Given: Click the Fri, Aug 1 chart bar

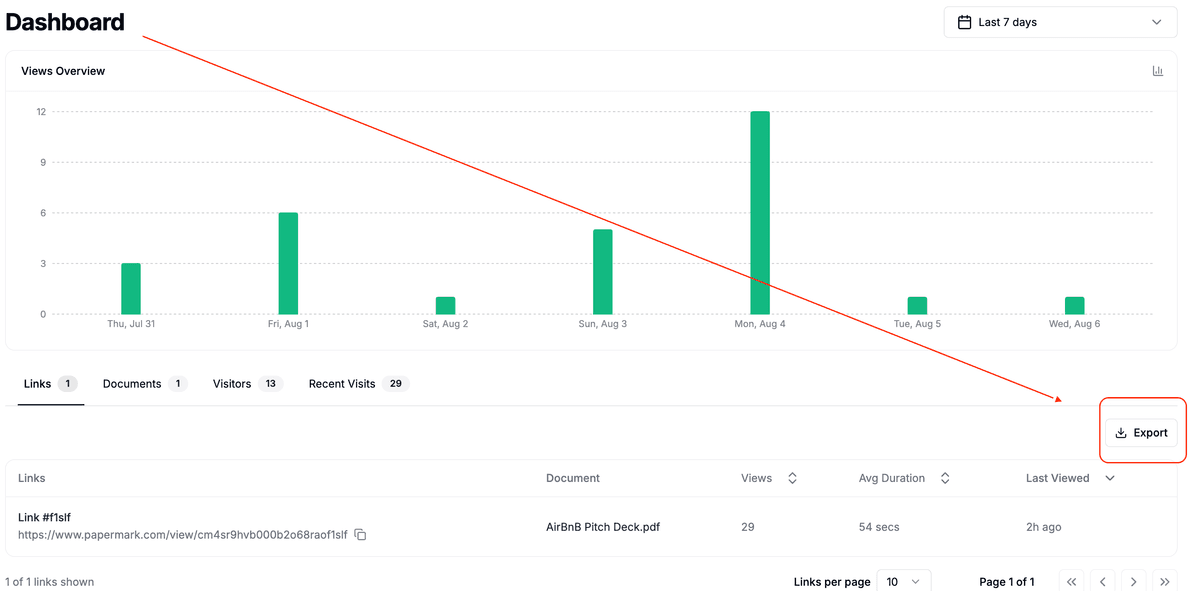Looking at the screenshot, I should (288, 263).
